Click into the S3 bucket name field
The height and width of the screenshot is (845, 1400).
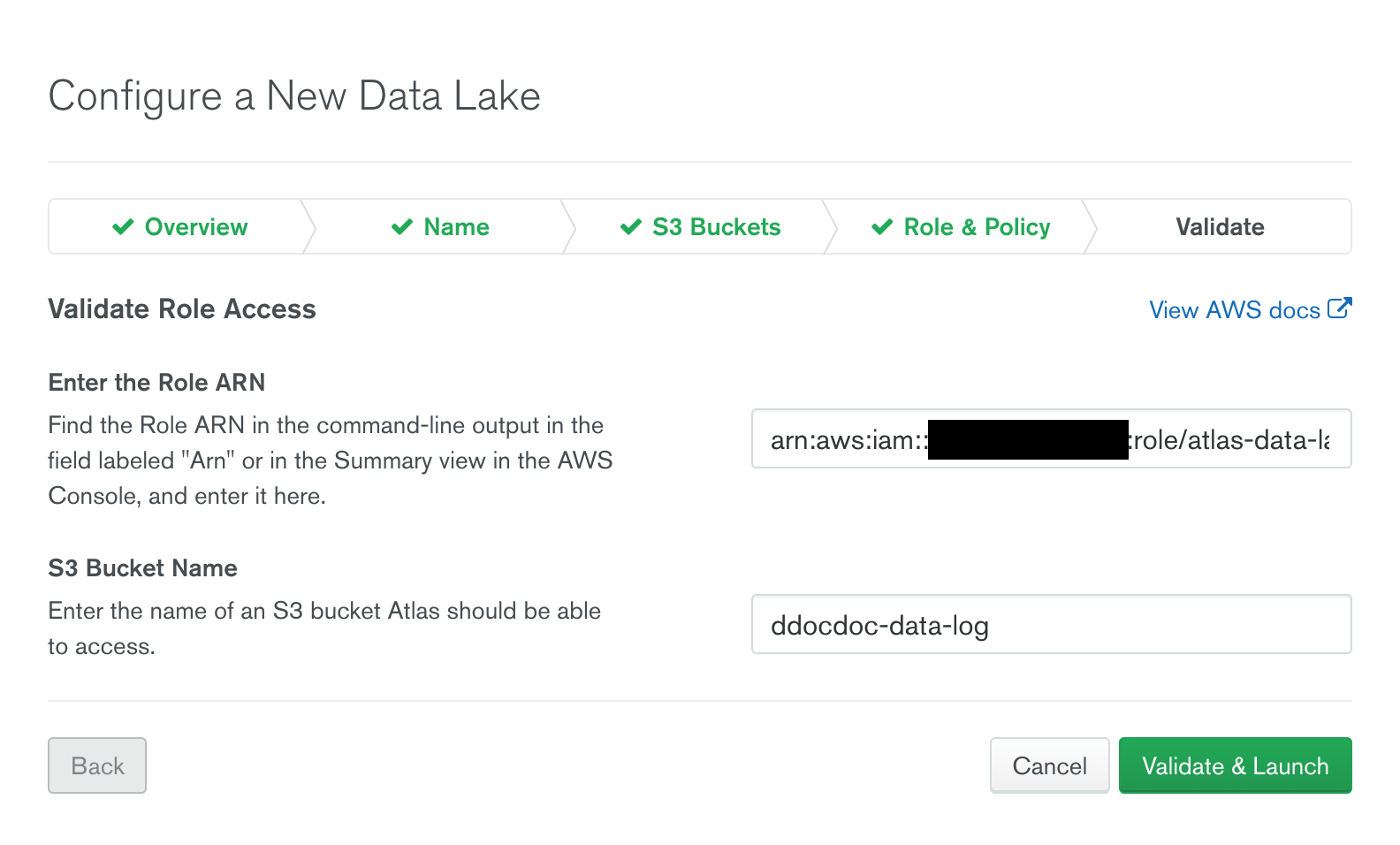1051,625
